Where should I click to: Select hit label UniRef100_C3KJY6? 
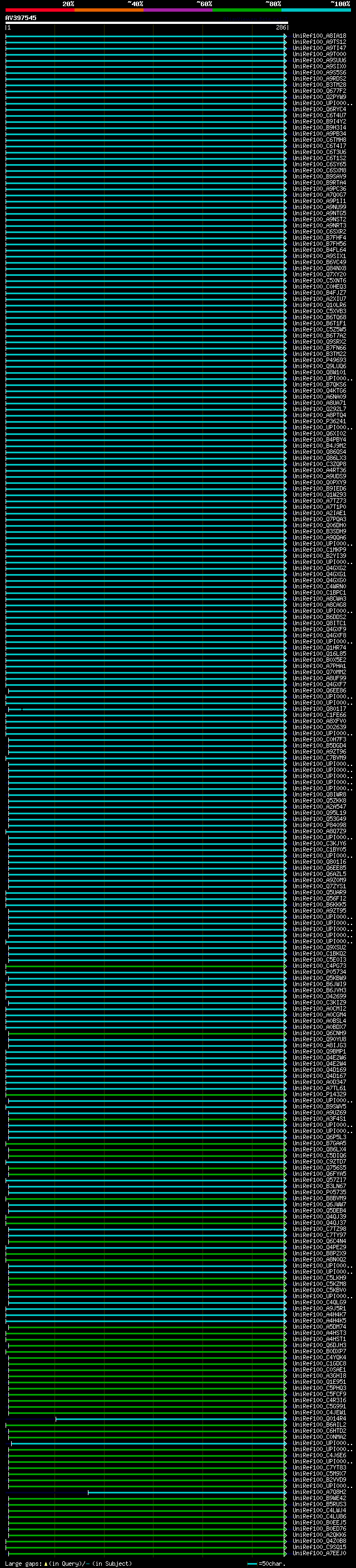(x=319, y=844)
